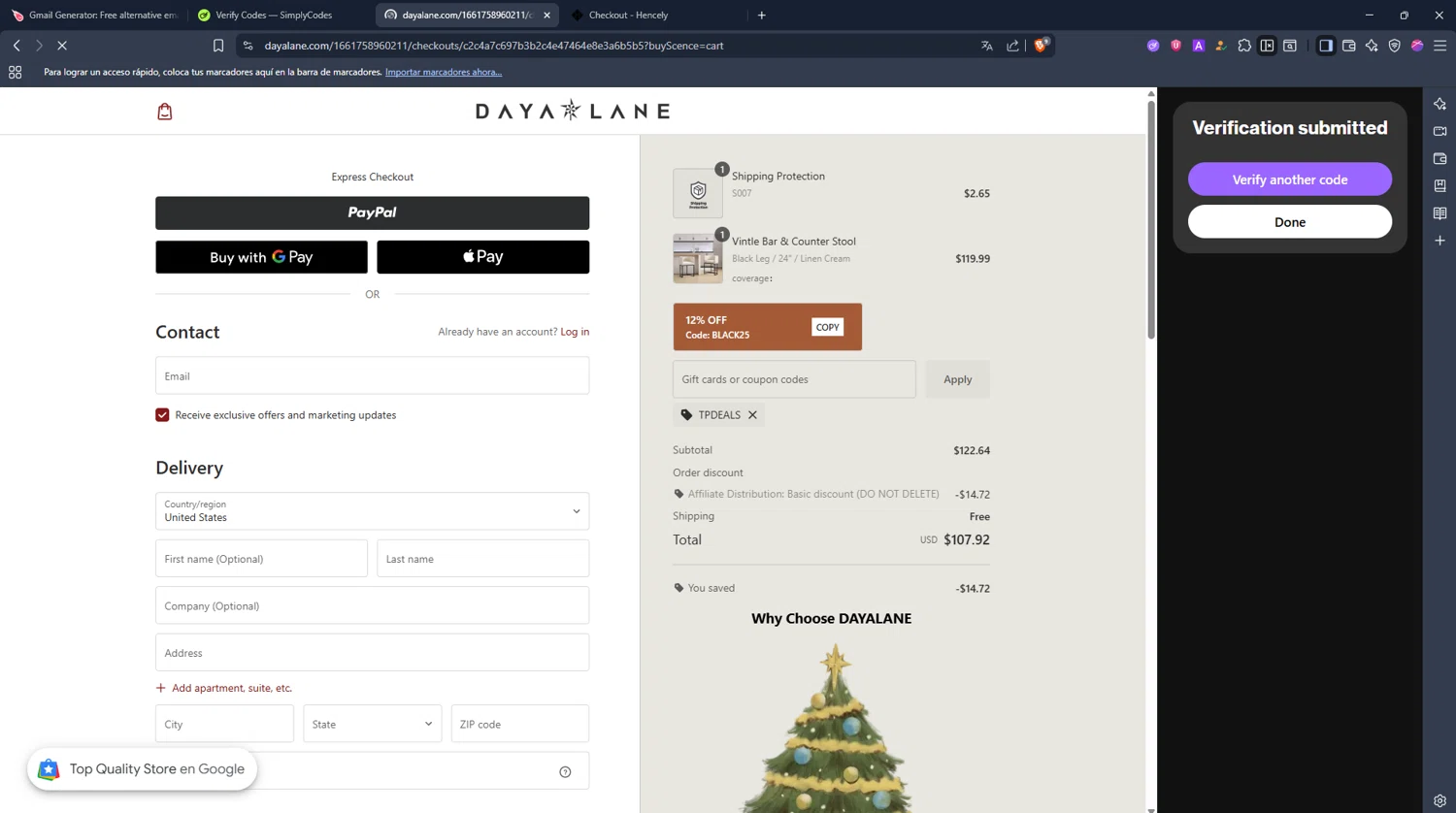Viewport: 1456px width, 813px height.
Task: Copy the BLACK25 coupon code
Action: pos(827,327)
